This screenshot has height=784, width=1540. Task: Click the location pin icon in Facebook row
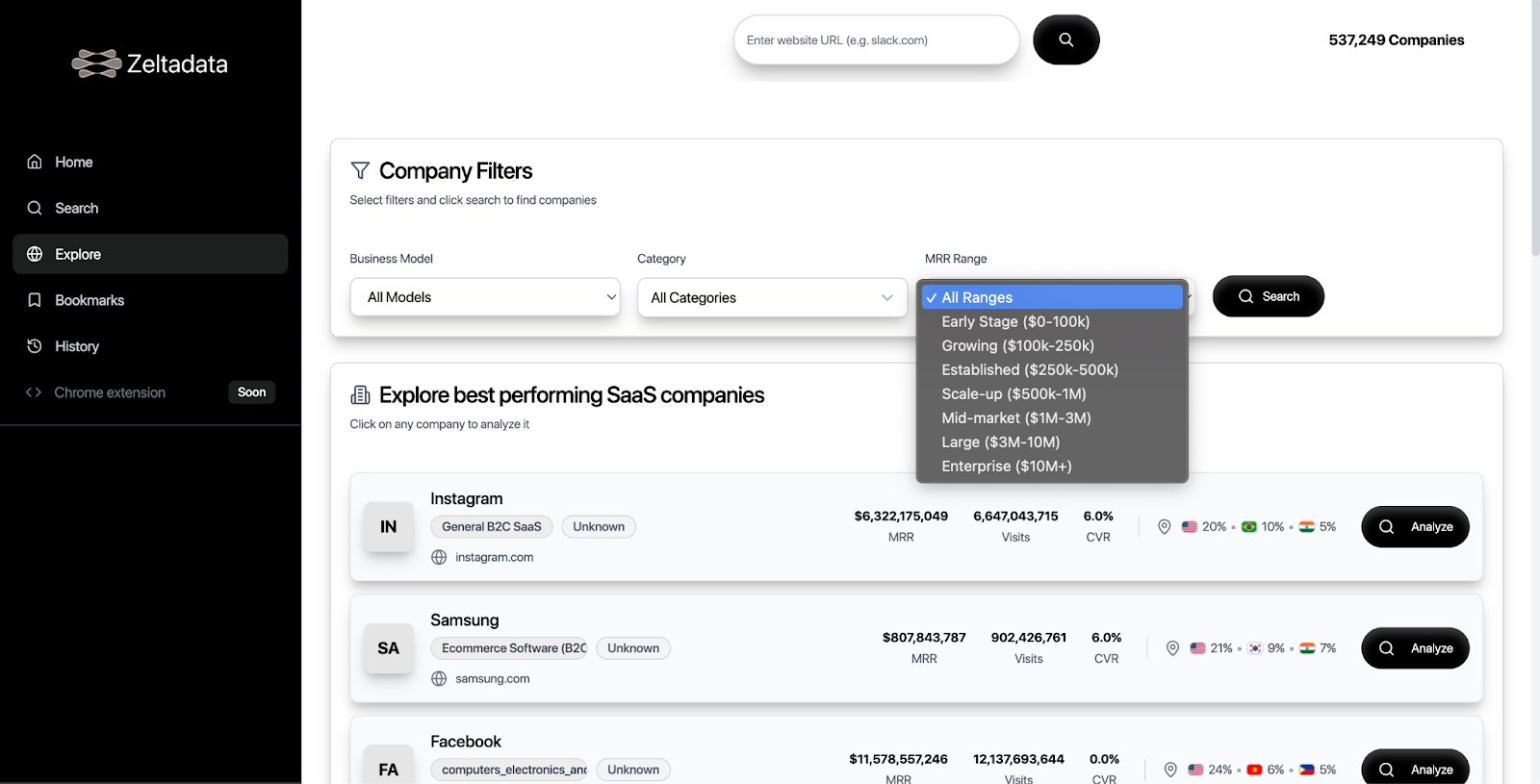point(1170,770)
